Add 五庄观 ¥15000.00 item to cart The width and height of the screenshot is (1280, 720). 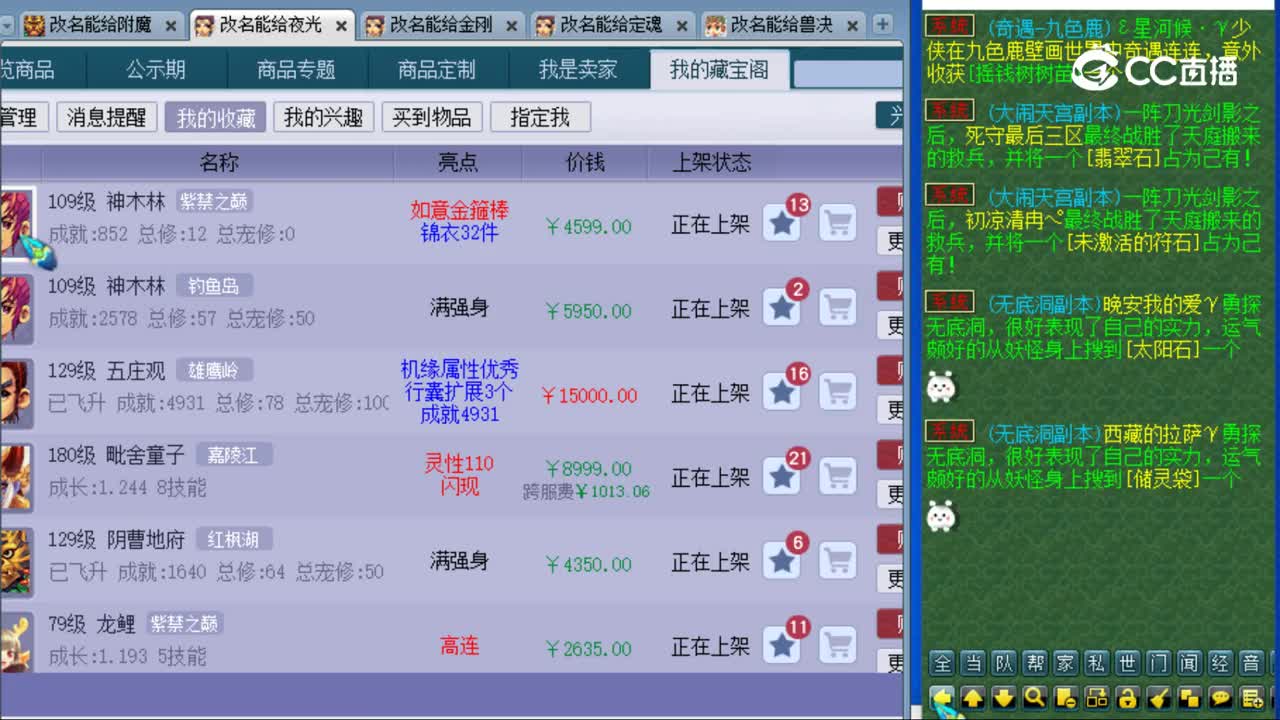click(x=837, y=392)
